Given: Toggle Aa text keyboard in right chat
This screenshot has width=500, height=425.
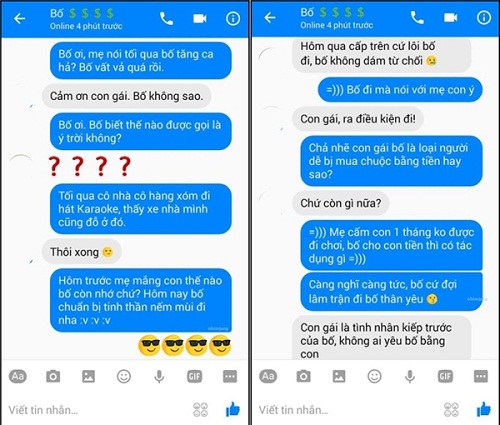Looking at the screenshot, I should point(268,376).
